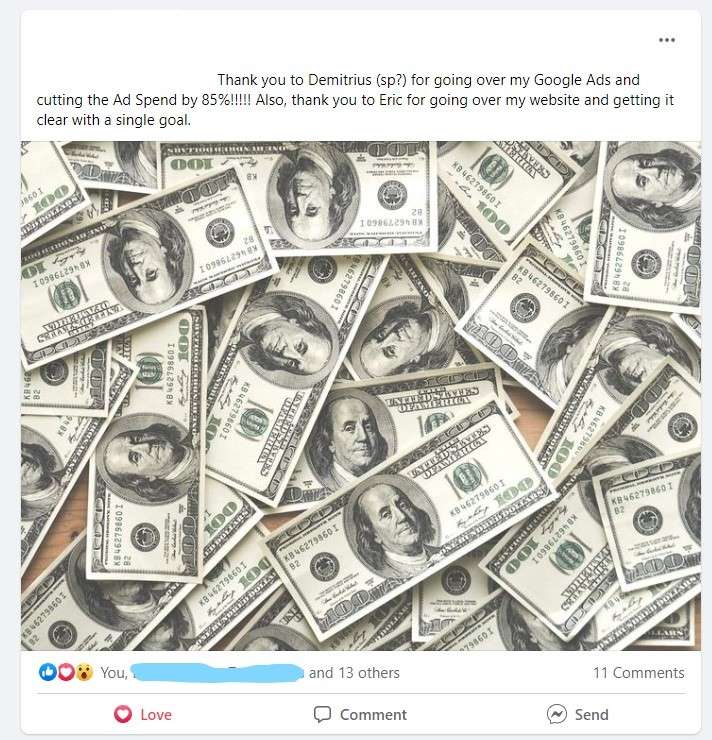Toggle the Love reaction label off
Viewport: 712px width, 740px height.
[156, 715]
